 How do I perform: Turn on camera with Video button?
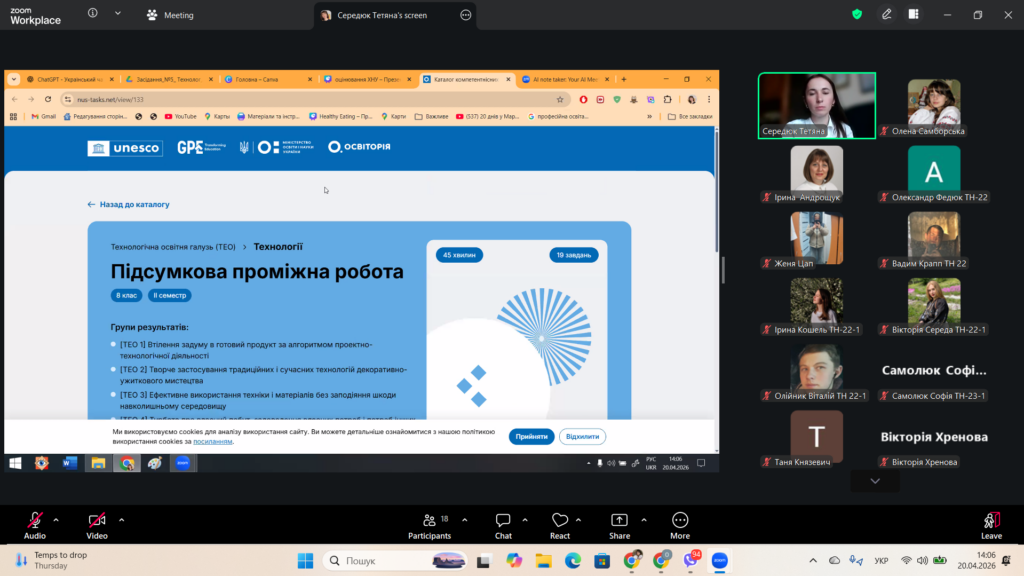[x=97, y=523]
